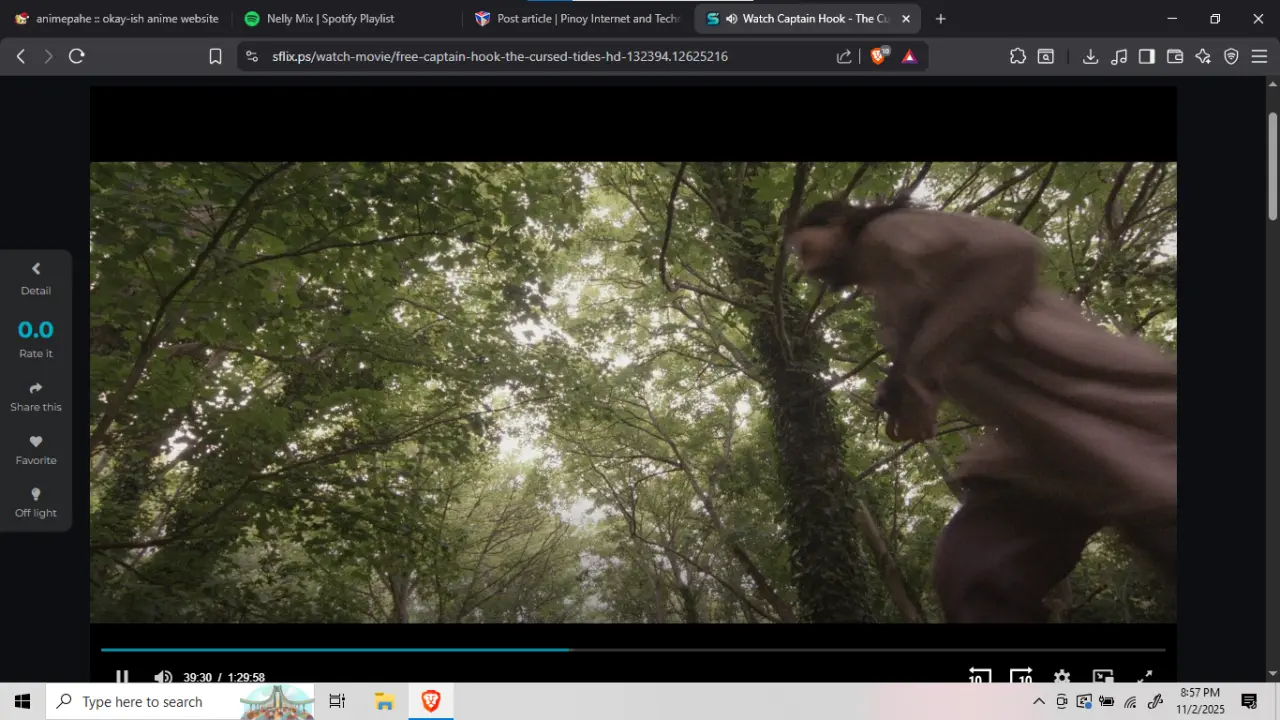Add the movie to Favorite
This screenshot has width=1280, height=720.
(36, 449)
